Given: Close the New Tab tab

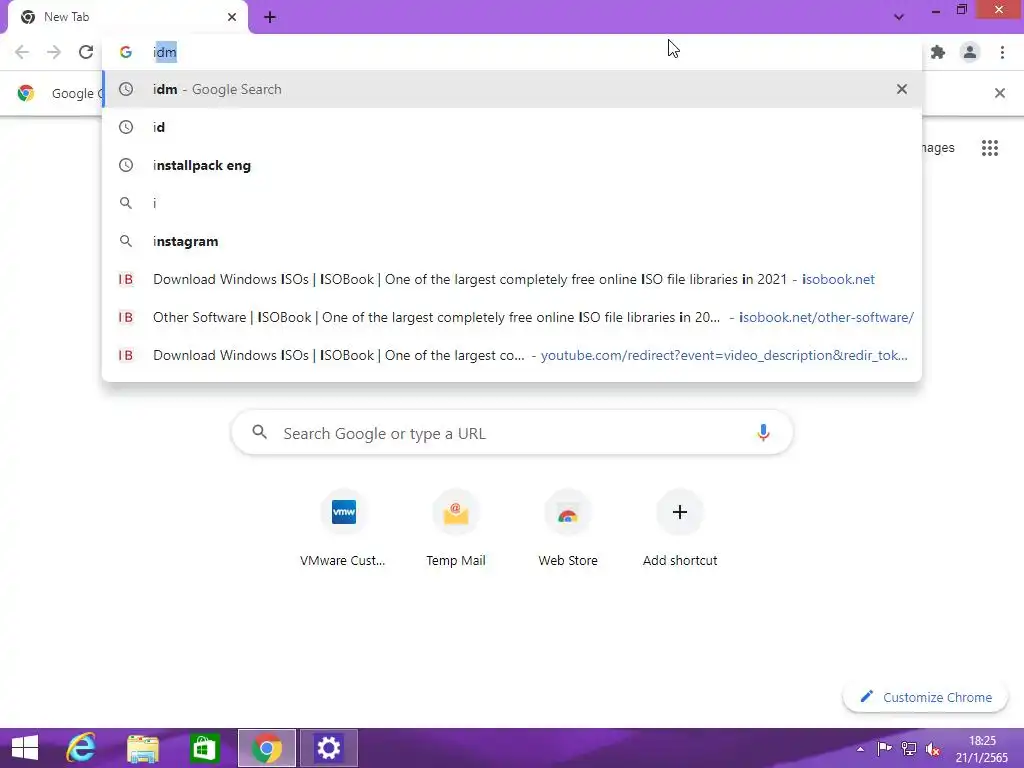Looking at the screenshot, I should pyautogui.click(x=232, y=17).
